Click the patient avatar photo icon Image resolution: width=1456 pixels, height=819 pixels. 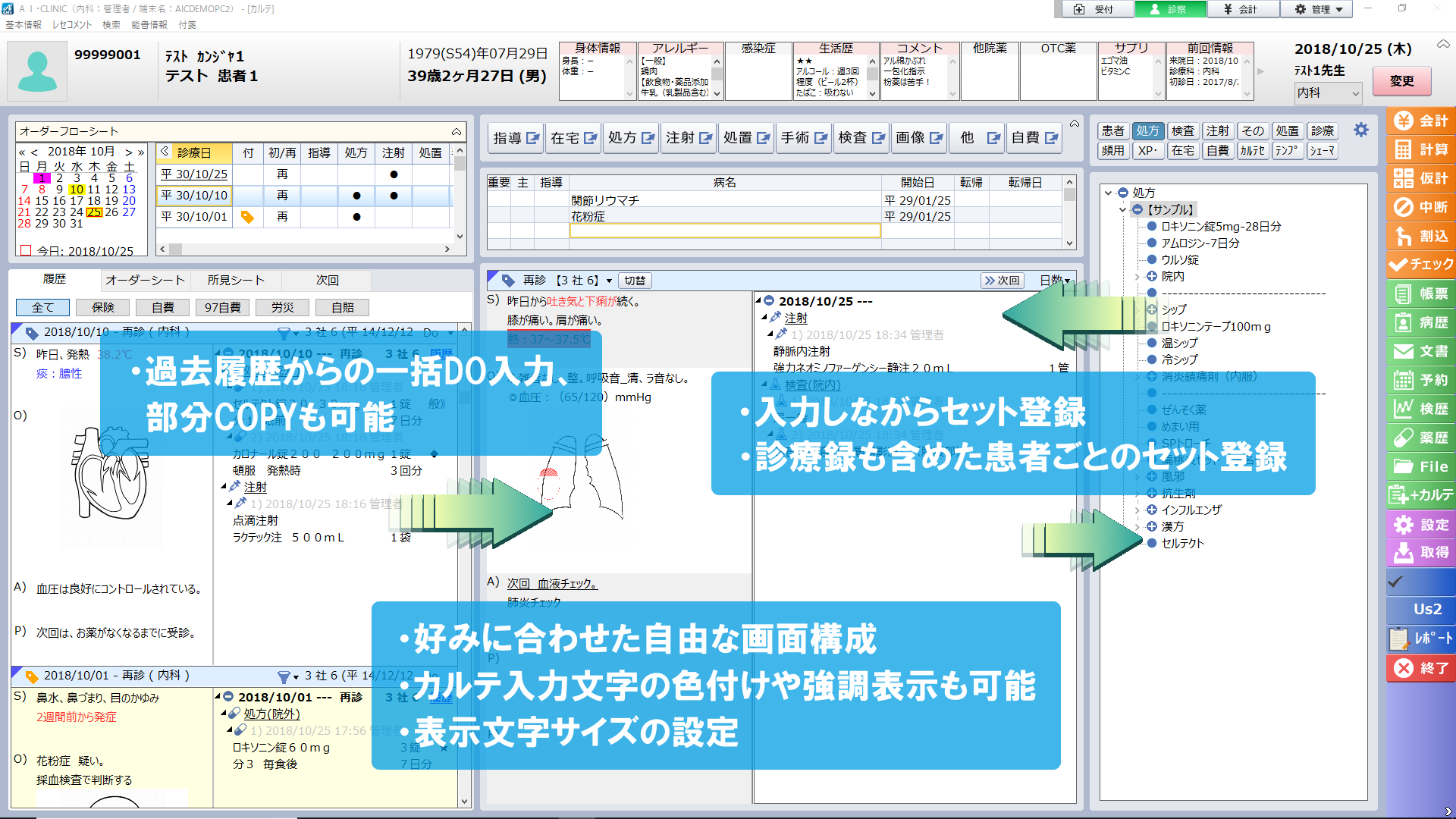click(x=37, y=72)
